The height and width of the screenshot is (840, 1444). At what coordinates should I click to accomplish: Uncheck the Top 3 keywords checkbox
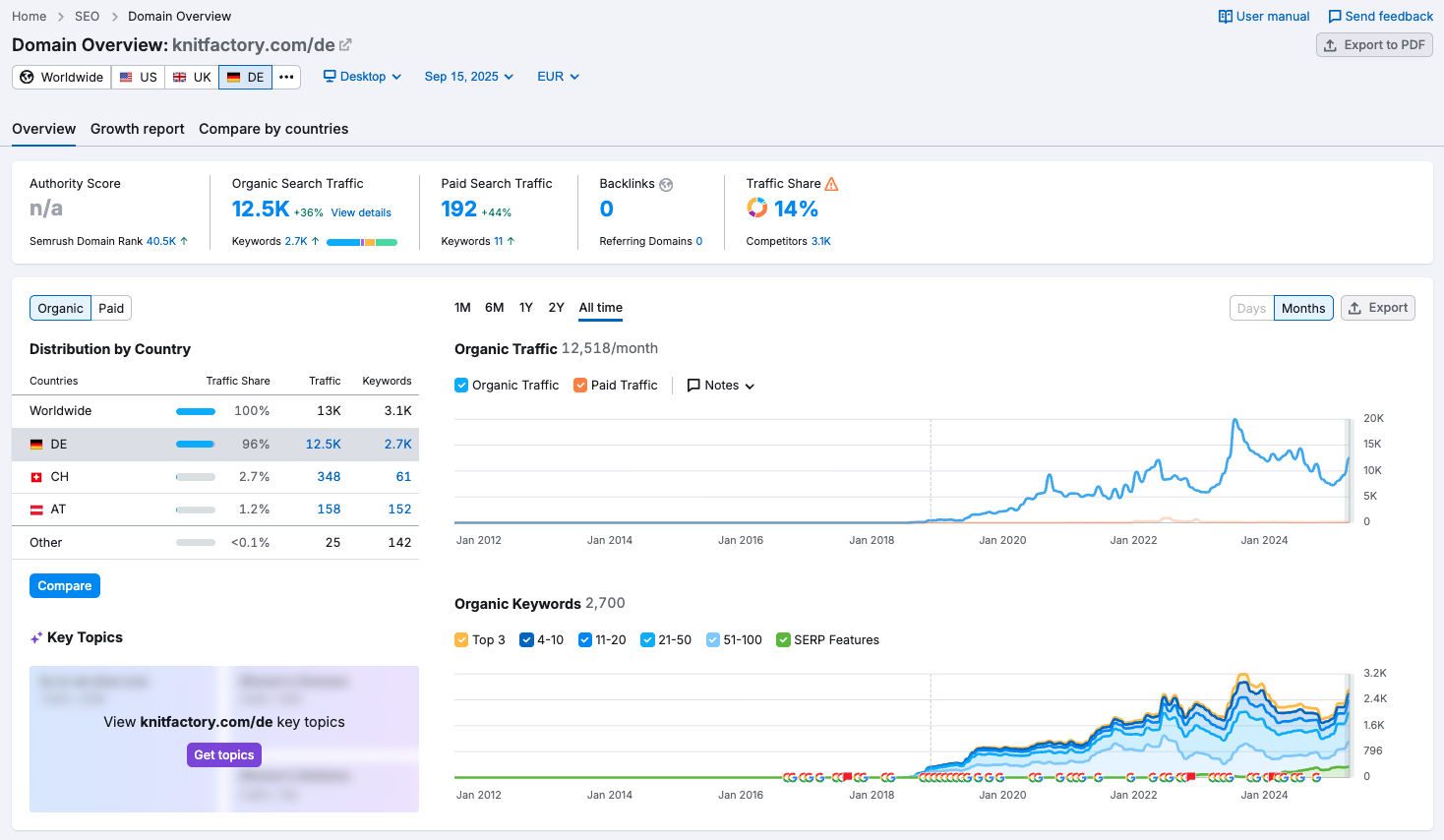pyautogui.click(x=461, y=640)
